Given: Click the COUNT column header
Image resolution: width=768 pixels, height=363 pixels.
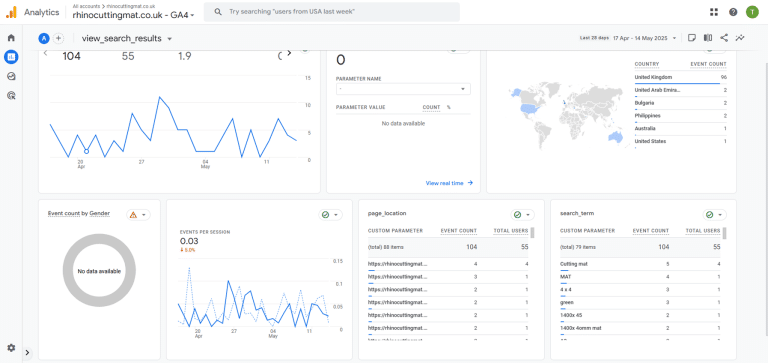Looking at the screenshot, I should pyautogui.click(x=431, y=107).
